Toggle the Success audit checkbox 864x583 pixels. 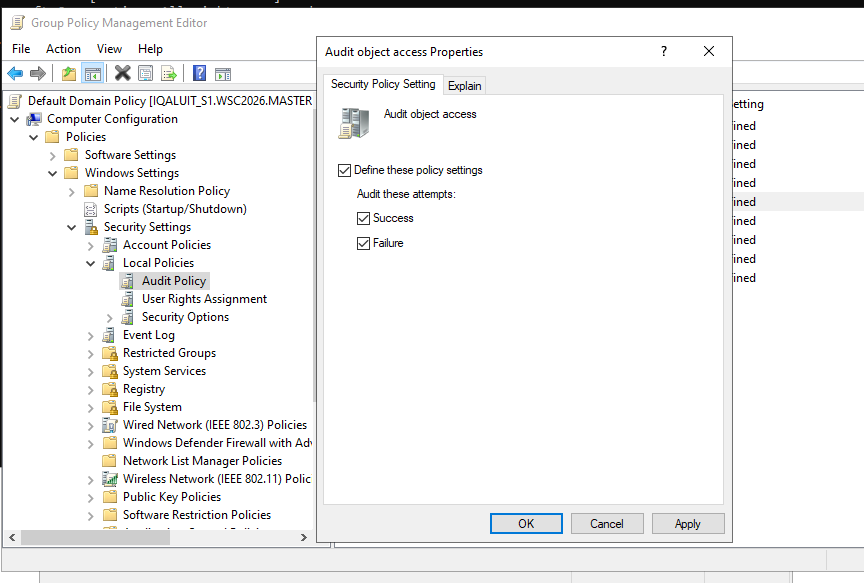(x=363, y=218)
